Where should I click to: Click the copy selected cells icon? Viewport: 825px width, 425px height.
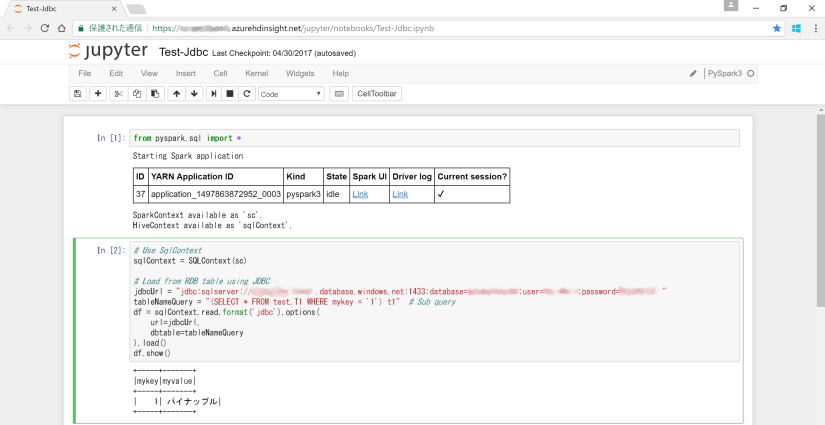(x=137, y=94)
